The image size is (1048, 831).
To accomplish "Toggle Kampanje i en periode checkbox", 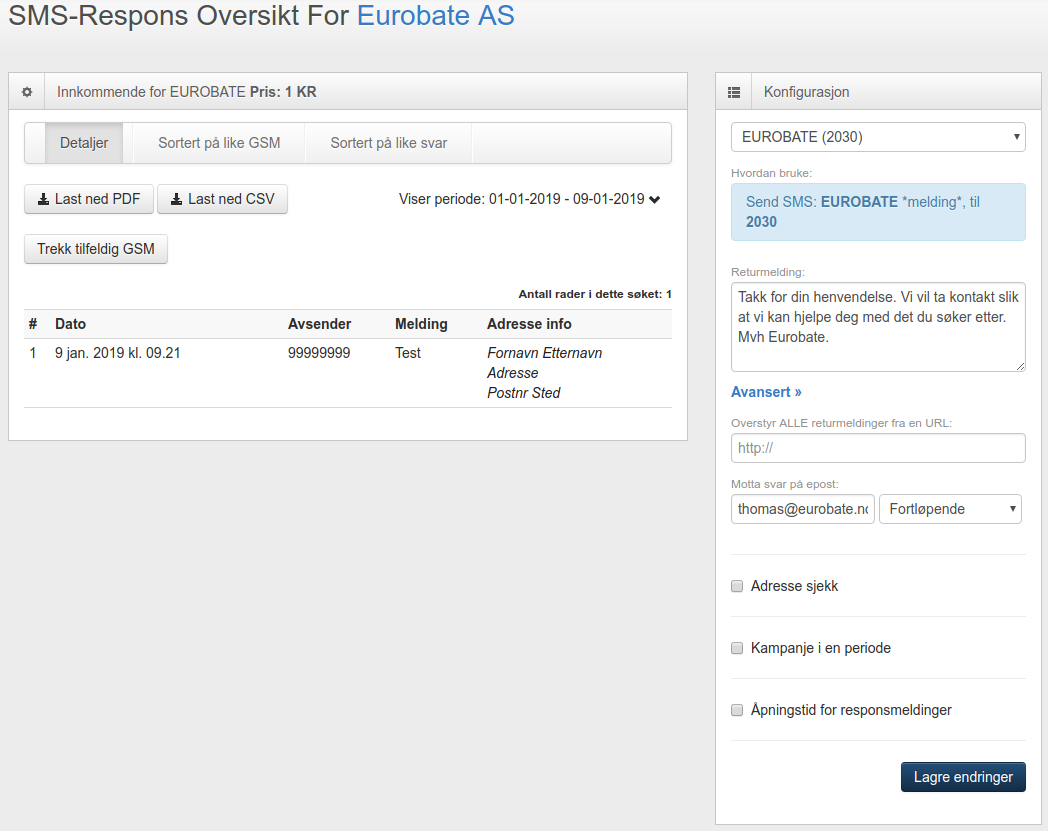I will pyautogui.click(x=737, y=648).
